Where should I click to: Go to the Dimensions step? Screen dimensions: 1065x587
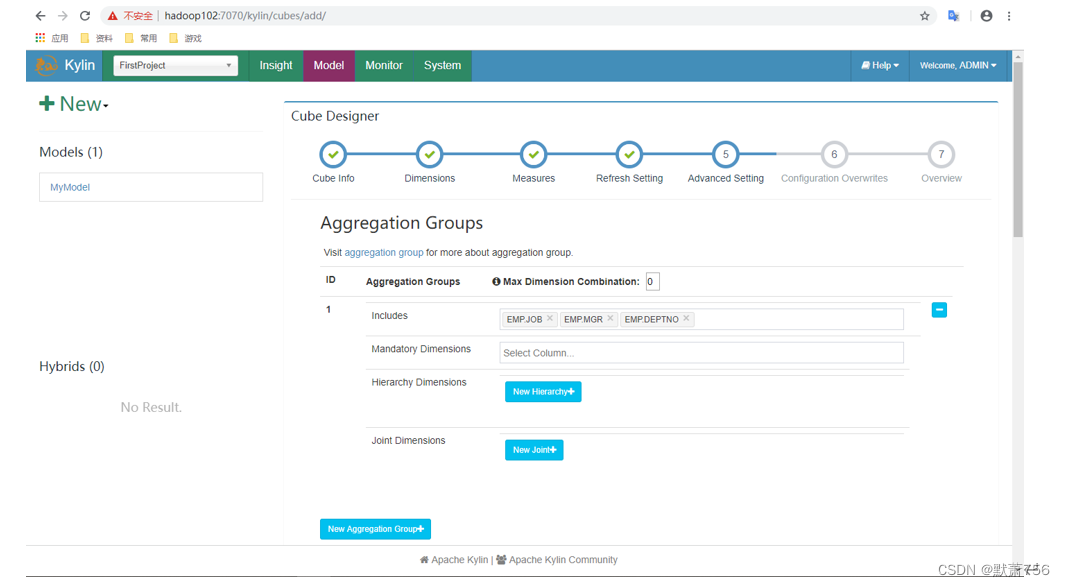point(429,155)
